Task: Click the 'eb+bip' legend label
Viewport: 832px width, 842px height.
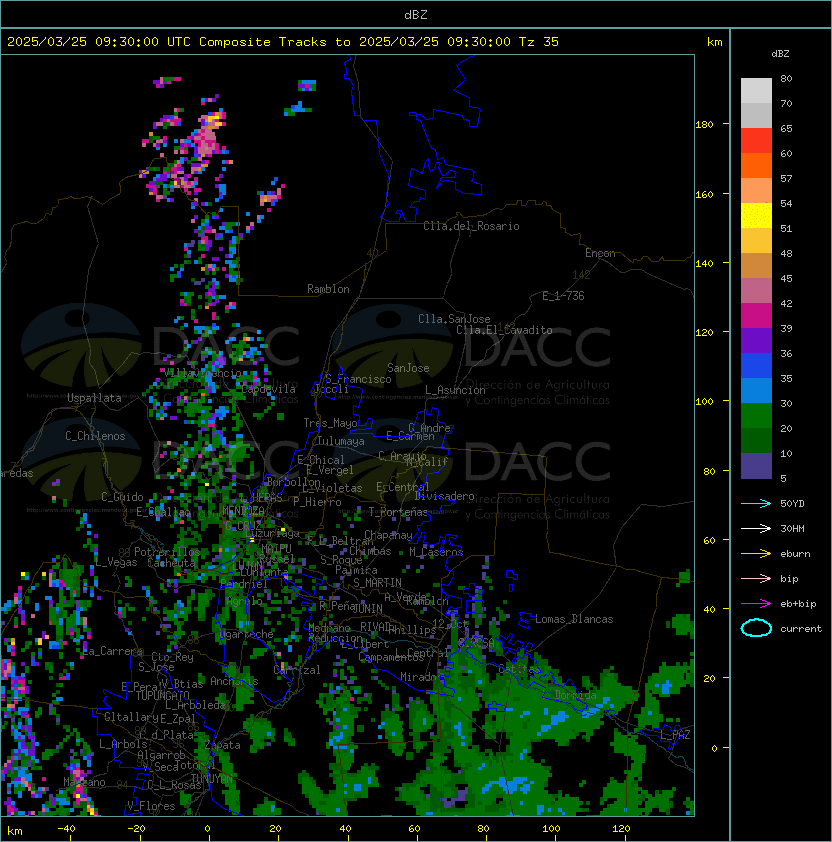Action: (x=798, y=604)
